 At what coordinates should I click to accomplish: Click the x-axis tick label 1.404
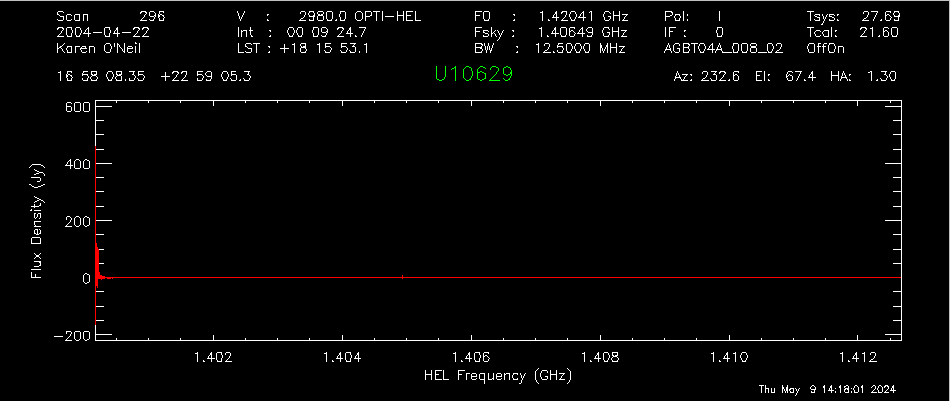click(x=342, y=358)
